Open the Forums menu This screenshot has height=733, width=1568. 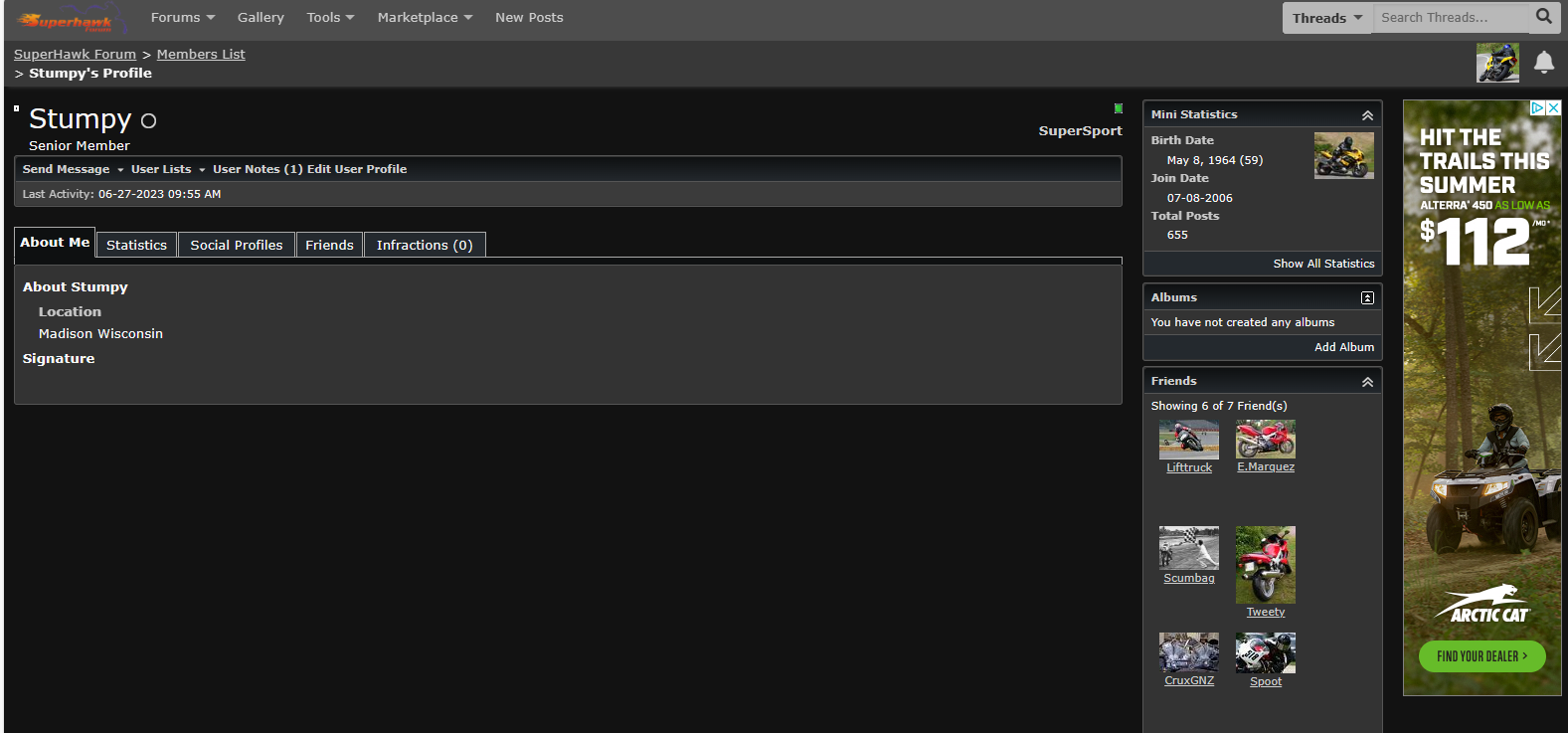click(182, 18)
